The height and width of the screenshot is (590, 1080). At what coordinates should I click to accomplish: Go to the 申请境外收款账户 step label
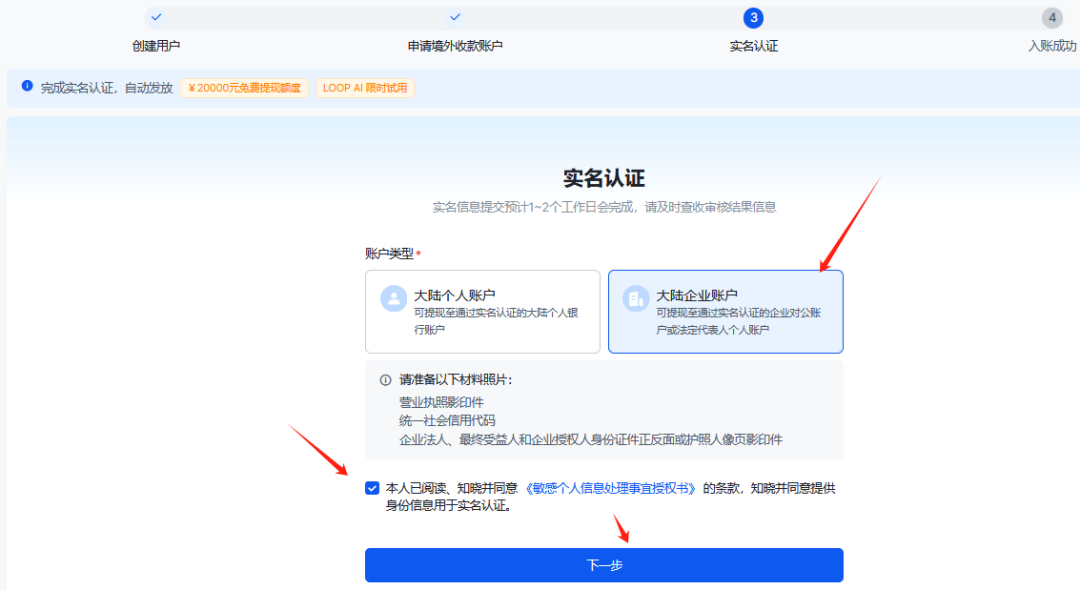click(455, 46)
